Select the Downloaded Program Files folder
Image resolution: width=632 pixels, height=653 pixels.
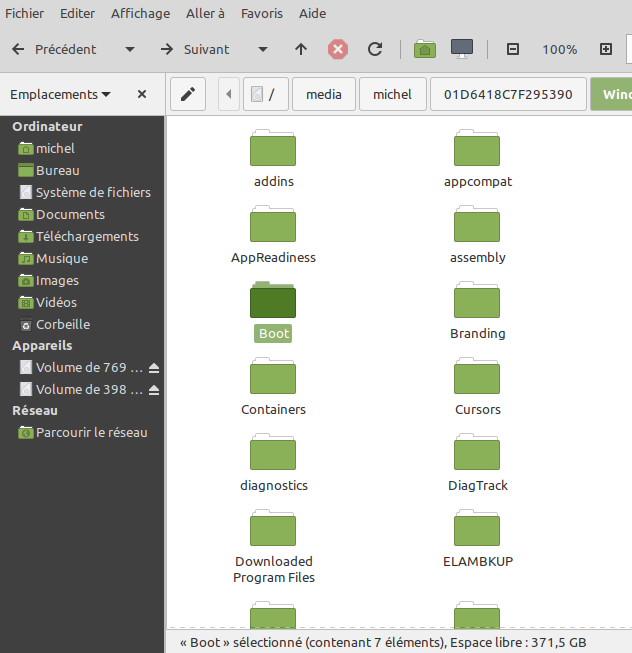pyautogui.click(x=273, y=546)
